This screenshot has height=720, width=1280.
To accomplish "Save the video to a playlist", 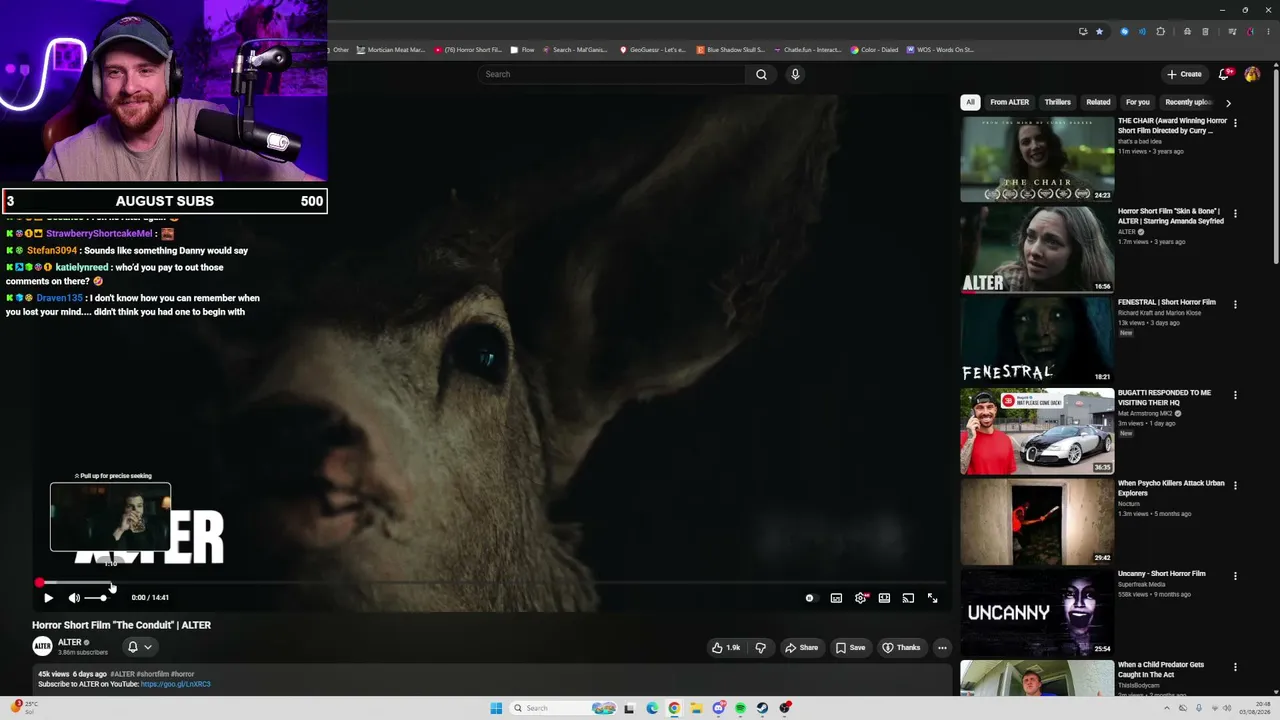I will 851,648.
